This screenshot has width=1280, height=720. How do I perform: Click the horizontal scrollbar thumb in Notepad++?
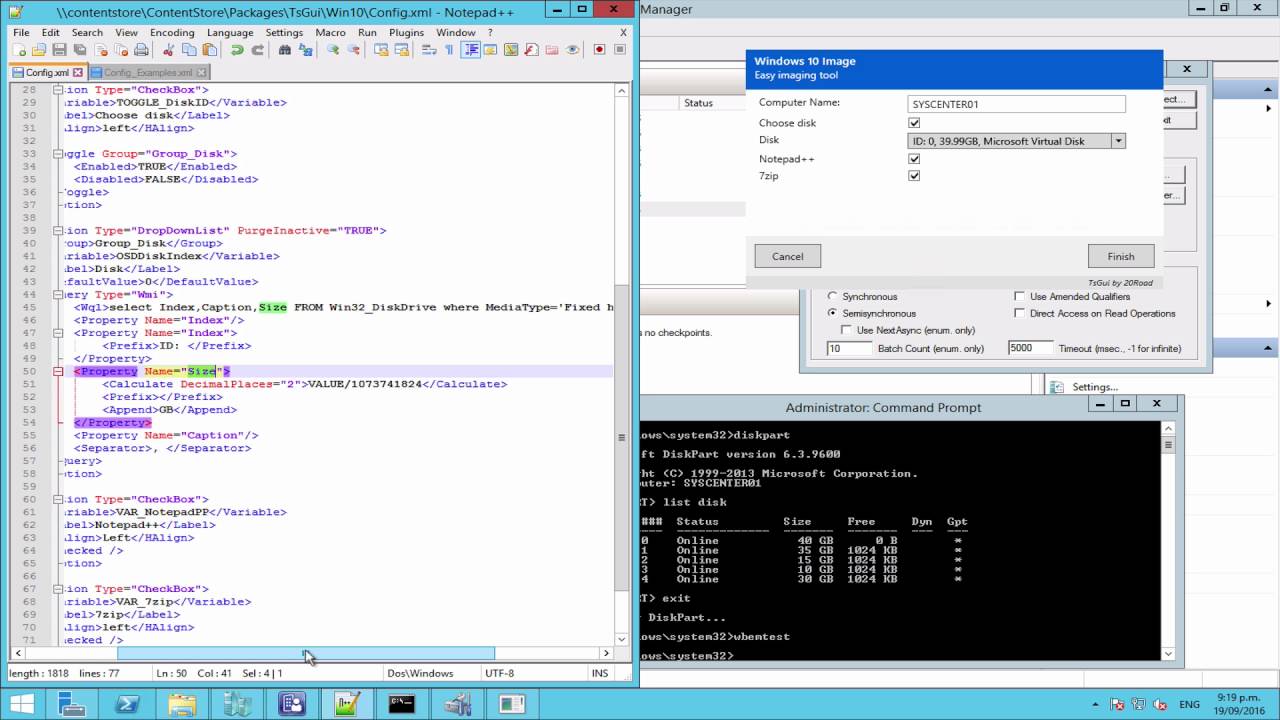coord(306,653)
